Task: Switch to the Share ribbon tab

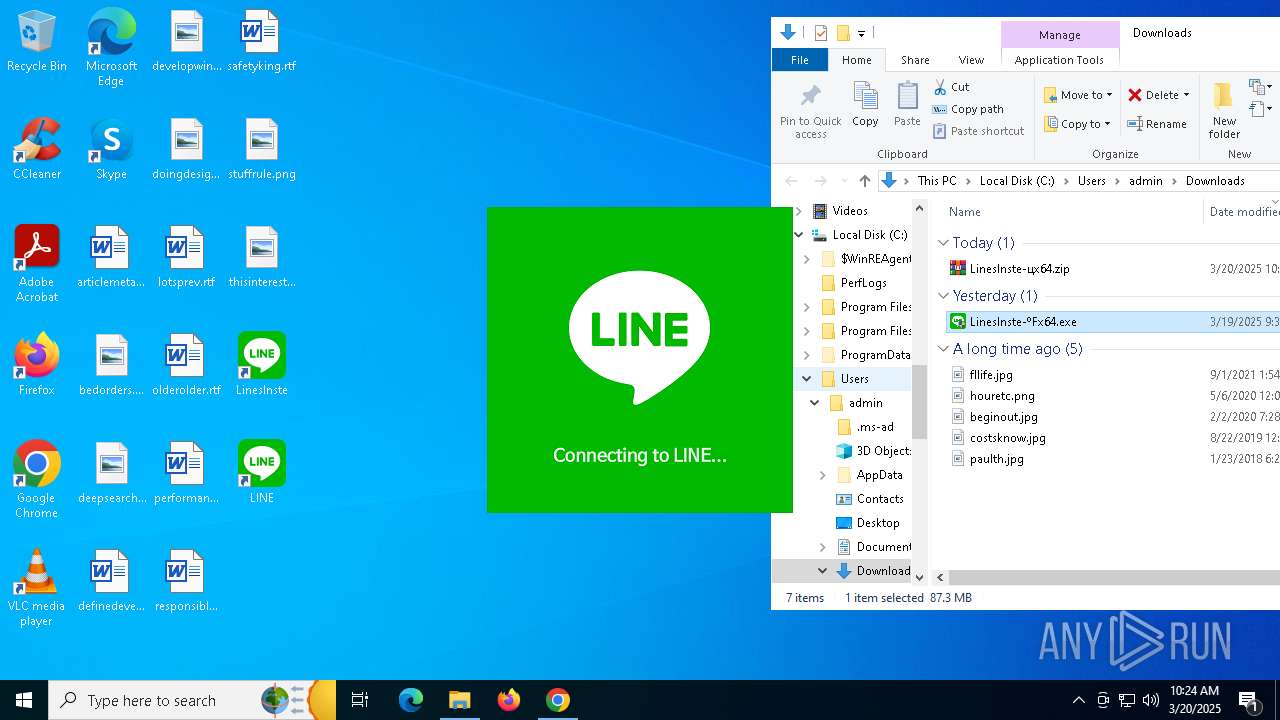Action: pos(915,60)
